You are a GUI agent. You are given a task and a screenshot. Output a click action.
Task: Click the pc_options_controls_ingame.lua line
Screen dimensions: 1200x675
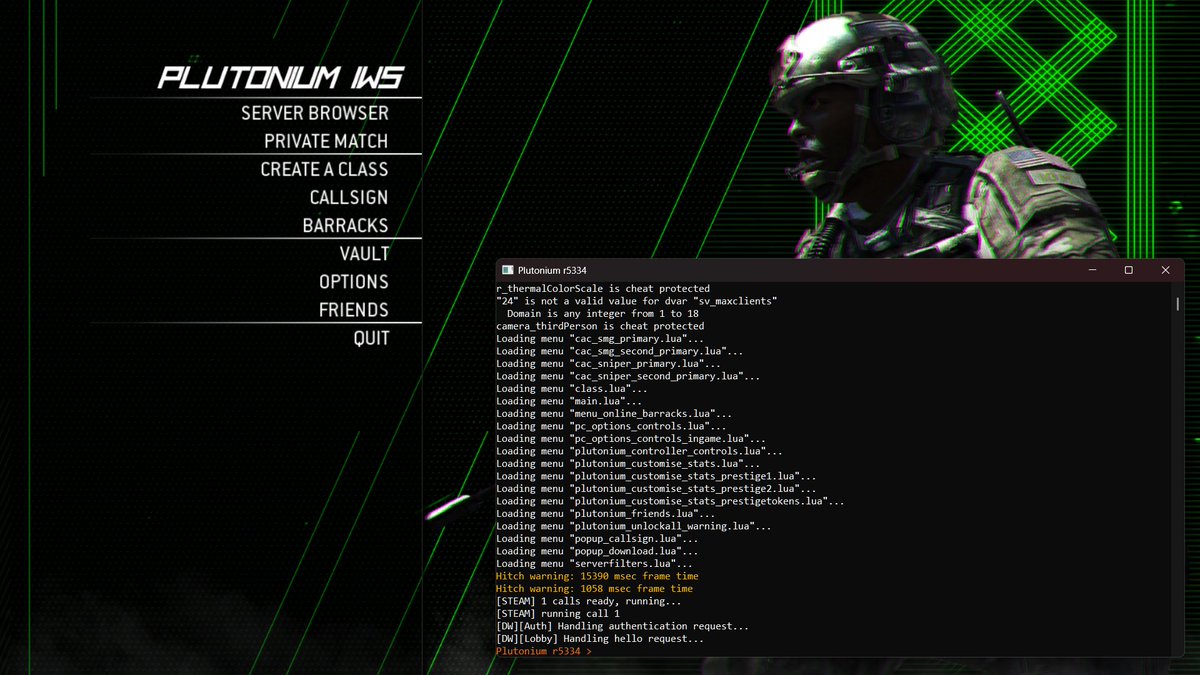click(x=631, y=439)
